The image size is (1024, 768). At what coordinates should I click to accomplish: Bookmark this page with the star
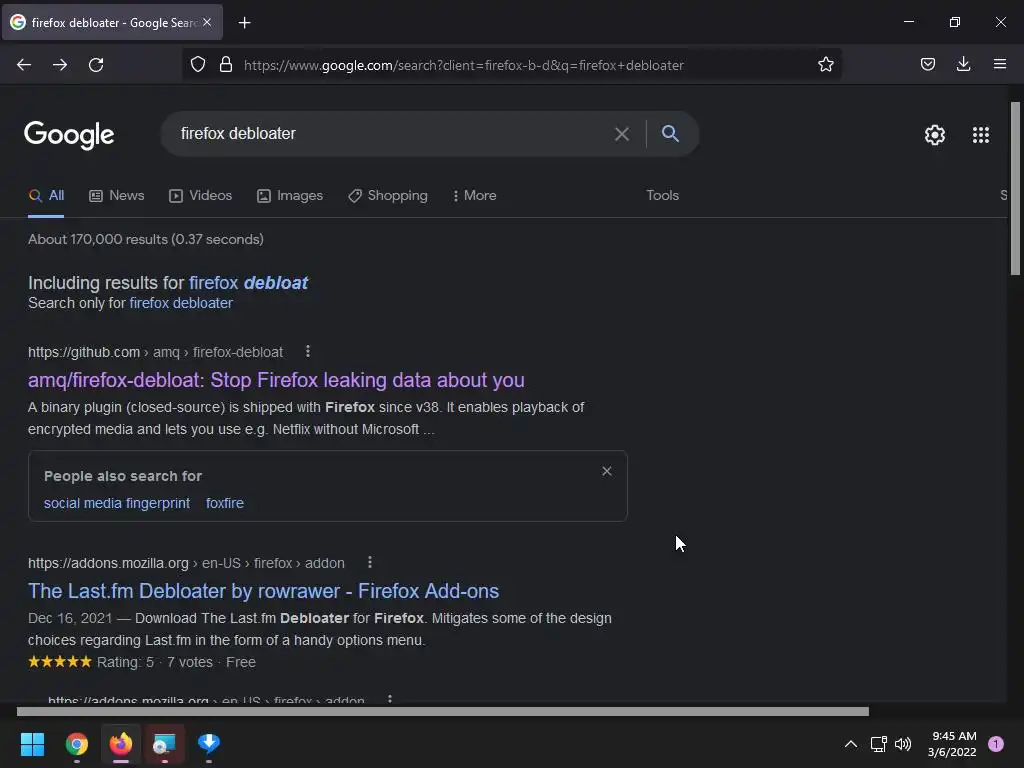tap(825, 64)
